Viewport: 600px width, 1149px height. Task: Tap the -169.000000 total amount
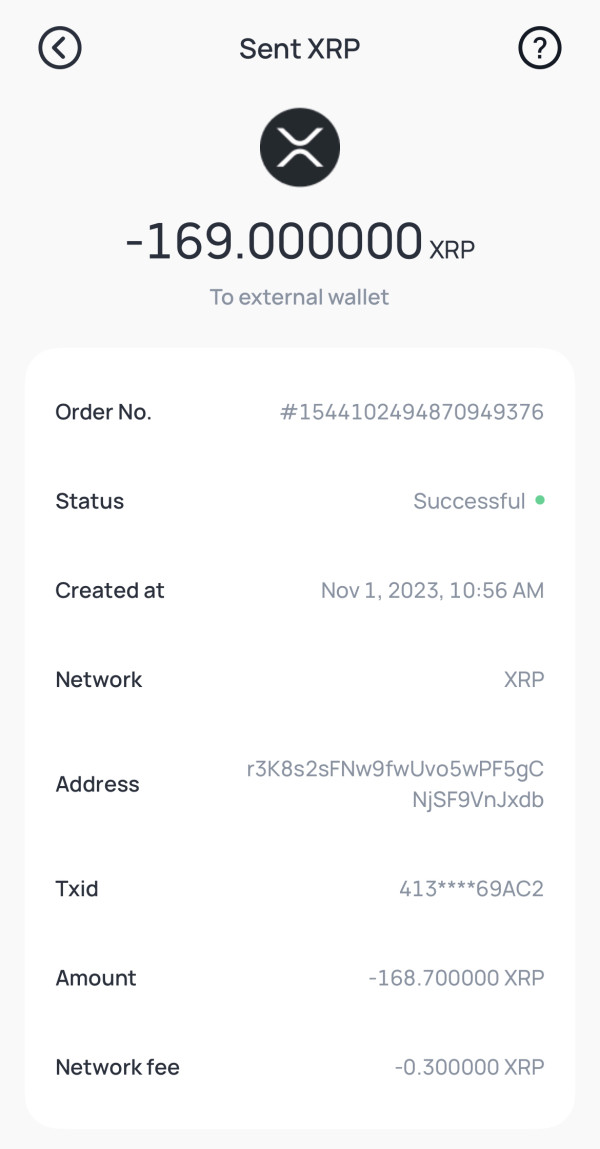coord(274,242)
